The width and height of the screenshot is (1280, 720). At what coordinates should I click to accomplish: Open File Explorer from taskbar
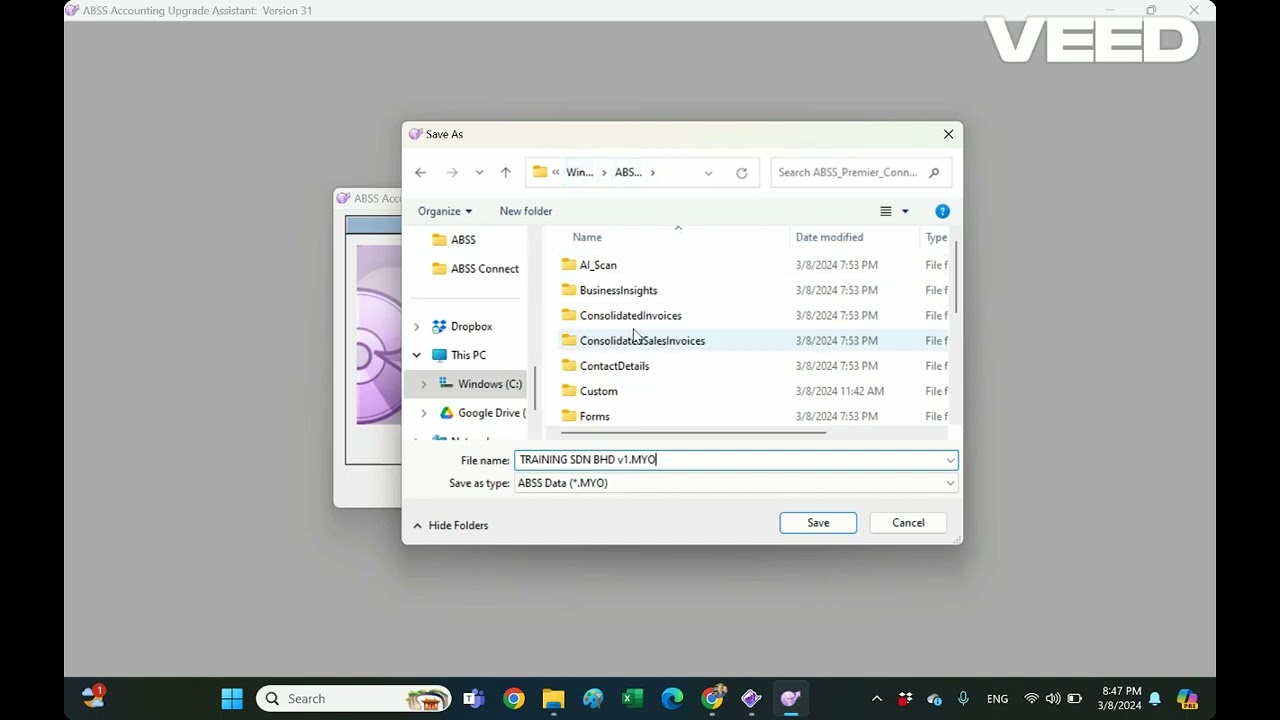pyautogui.click(x=553, y=699)
